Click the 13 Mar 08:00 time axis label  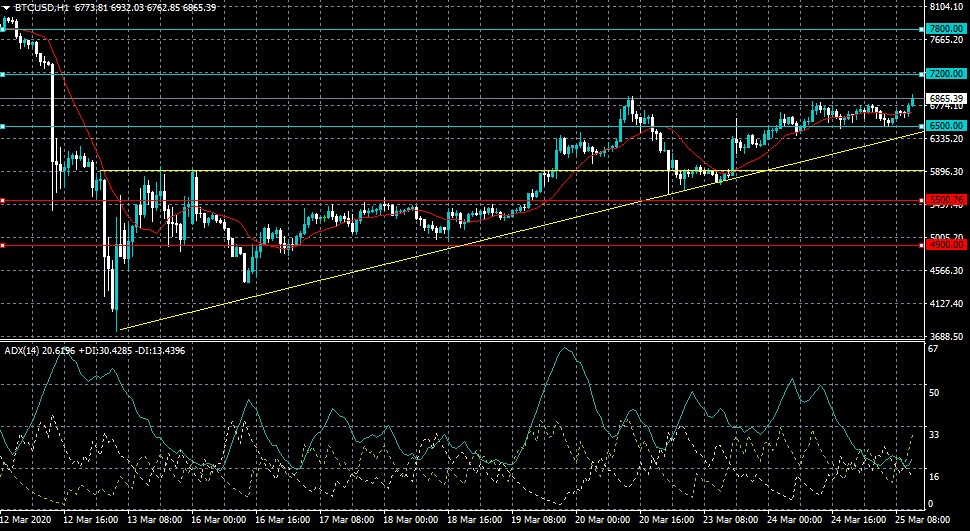point(155,520)
